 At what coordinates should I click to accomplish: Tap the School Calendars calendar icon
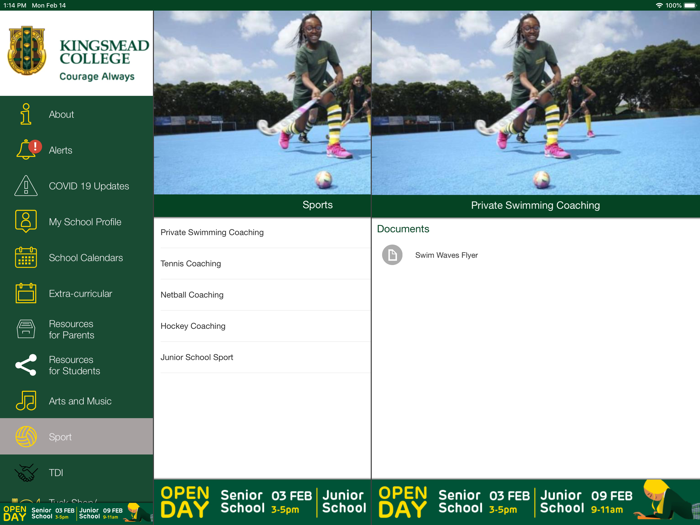pos(26,258)
